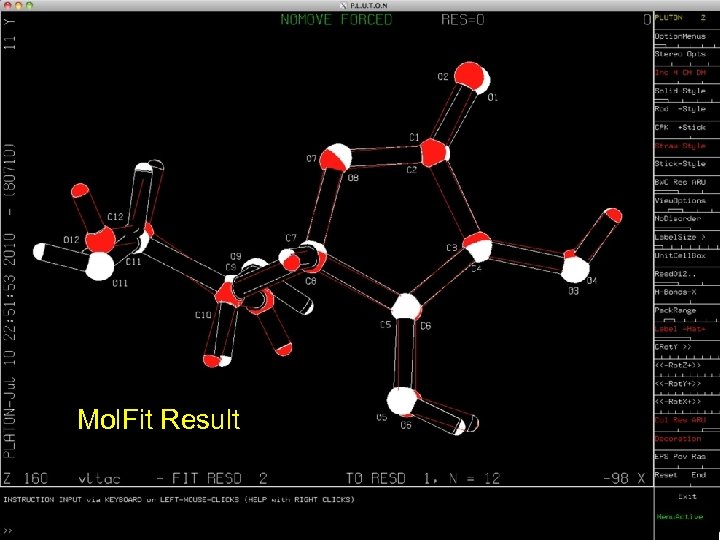Click the <<-RotZ+>> rotation control
Screen dimensions: 720x540
[x=678, y=365]
